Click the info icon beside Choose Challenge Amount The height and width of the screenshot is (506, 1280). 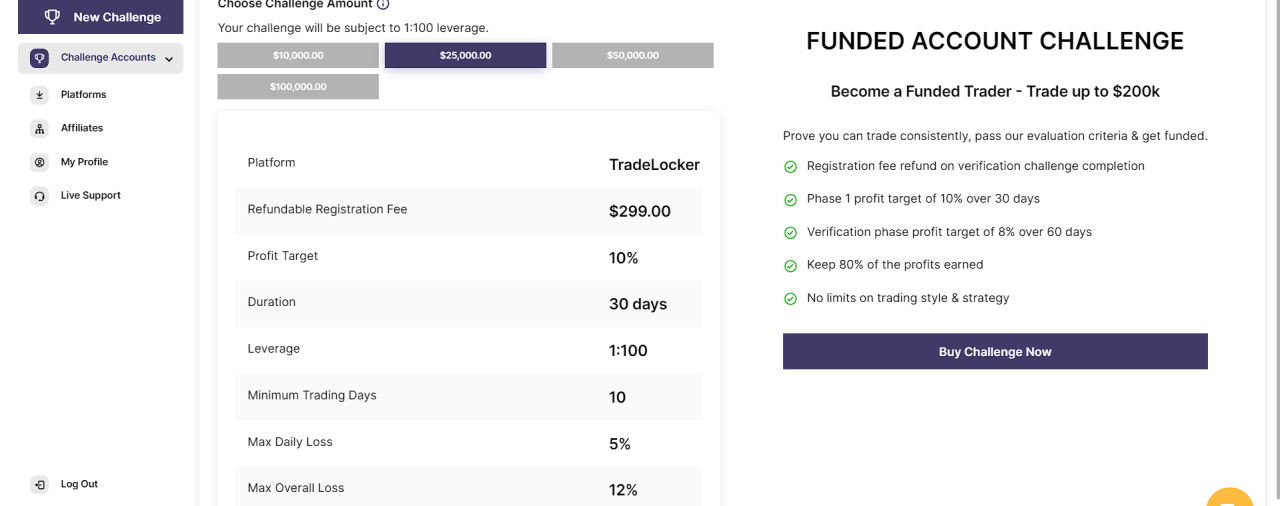(383, 5)
